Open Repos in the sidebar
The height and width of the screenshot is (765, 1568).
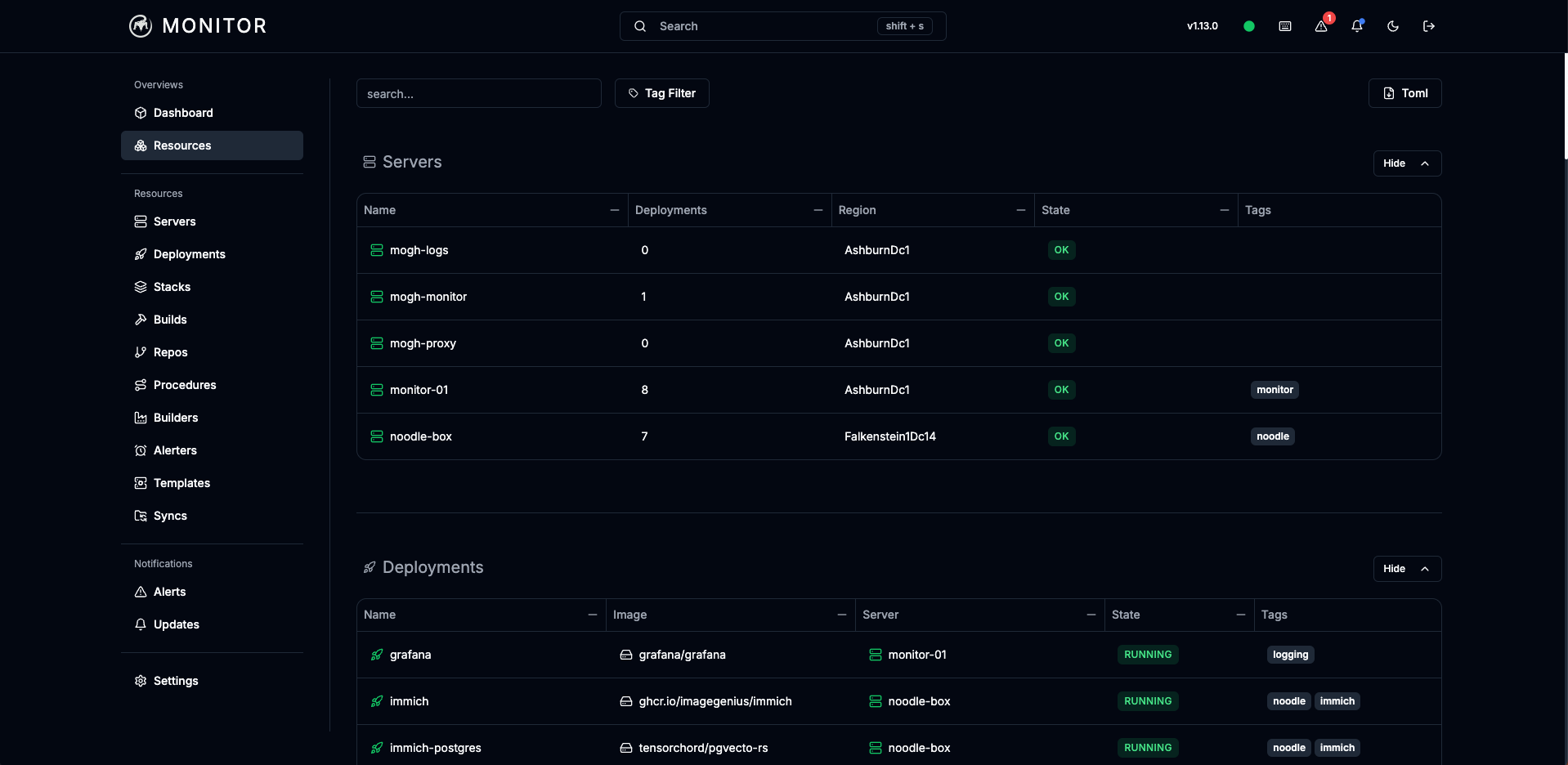tap(212, 352)
